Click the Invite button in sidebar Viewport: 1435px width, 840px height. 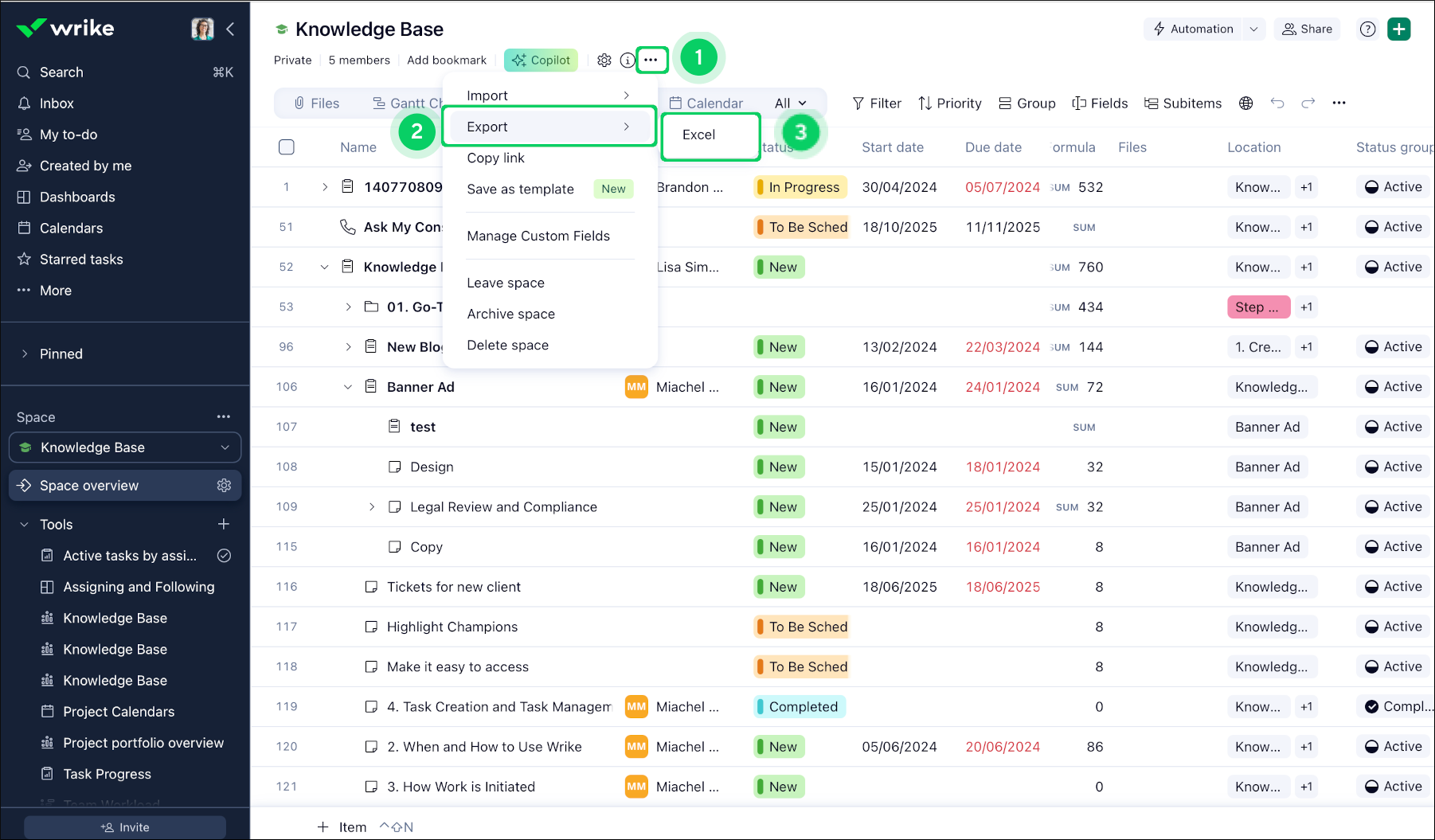[x=125, y=827]
